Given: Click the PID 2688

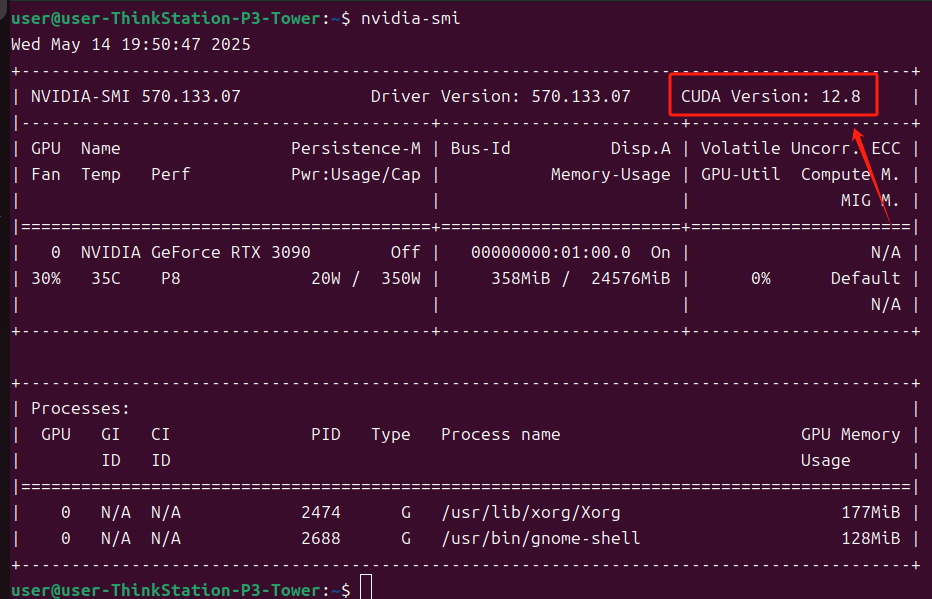Looking at the screenshot, I should click(321, 539).
